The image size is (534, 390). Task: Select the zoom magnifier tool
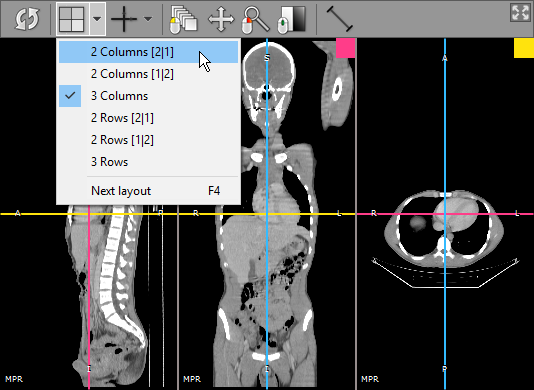pos(256,19)
